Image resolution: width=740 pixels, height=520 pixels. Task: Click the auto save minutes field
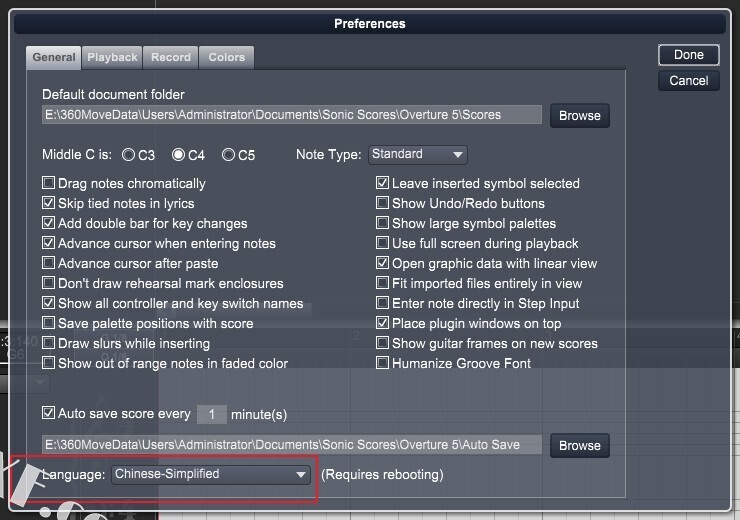pos(211,414)
